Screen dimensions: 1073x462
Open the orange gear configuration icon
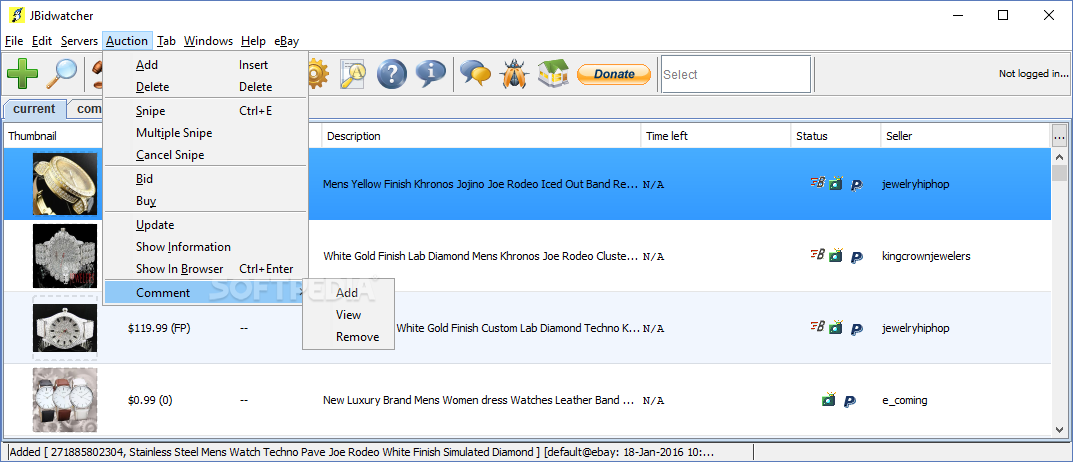coord(318,74)
